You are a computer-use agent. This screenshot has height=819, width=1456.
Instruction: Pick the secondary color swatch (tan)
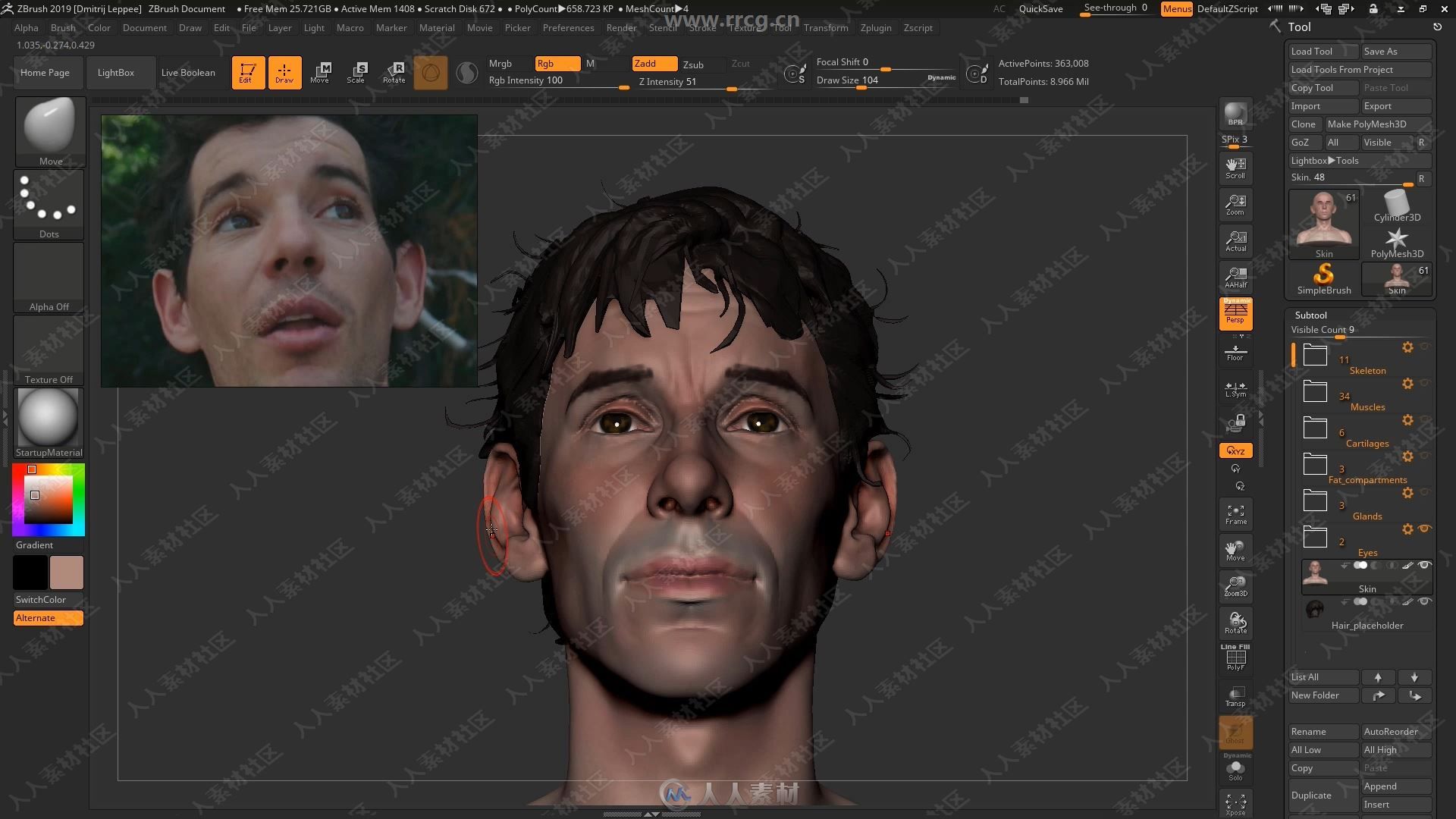coord(67,573)
